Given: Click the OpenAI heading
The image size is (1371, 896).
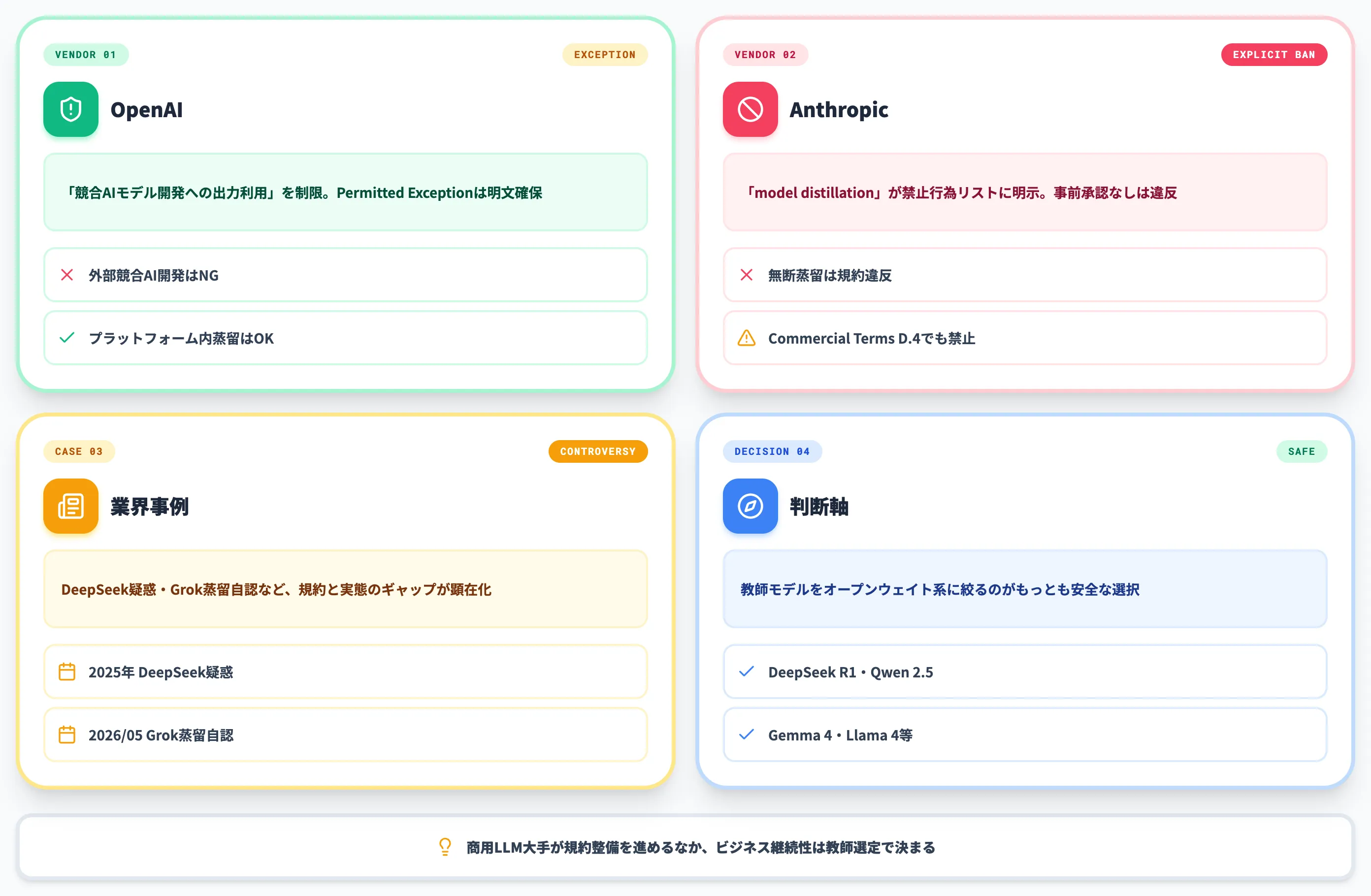Looking at the screenshot, I should (146, 109).
